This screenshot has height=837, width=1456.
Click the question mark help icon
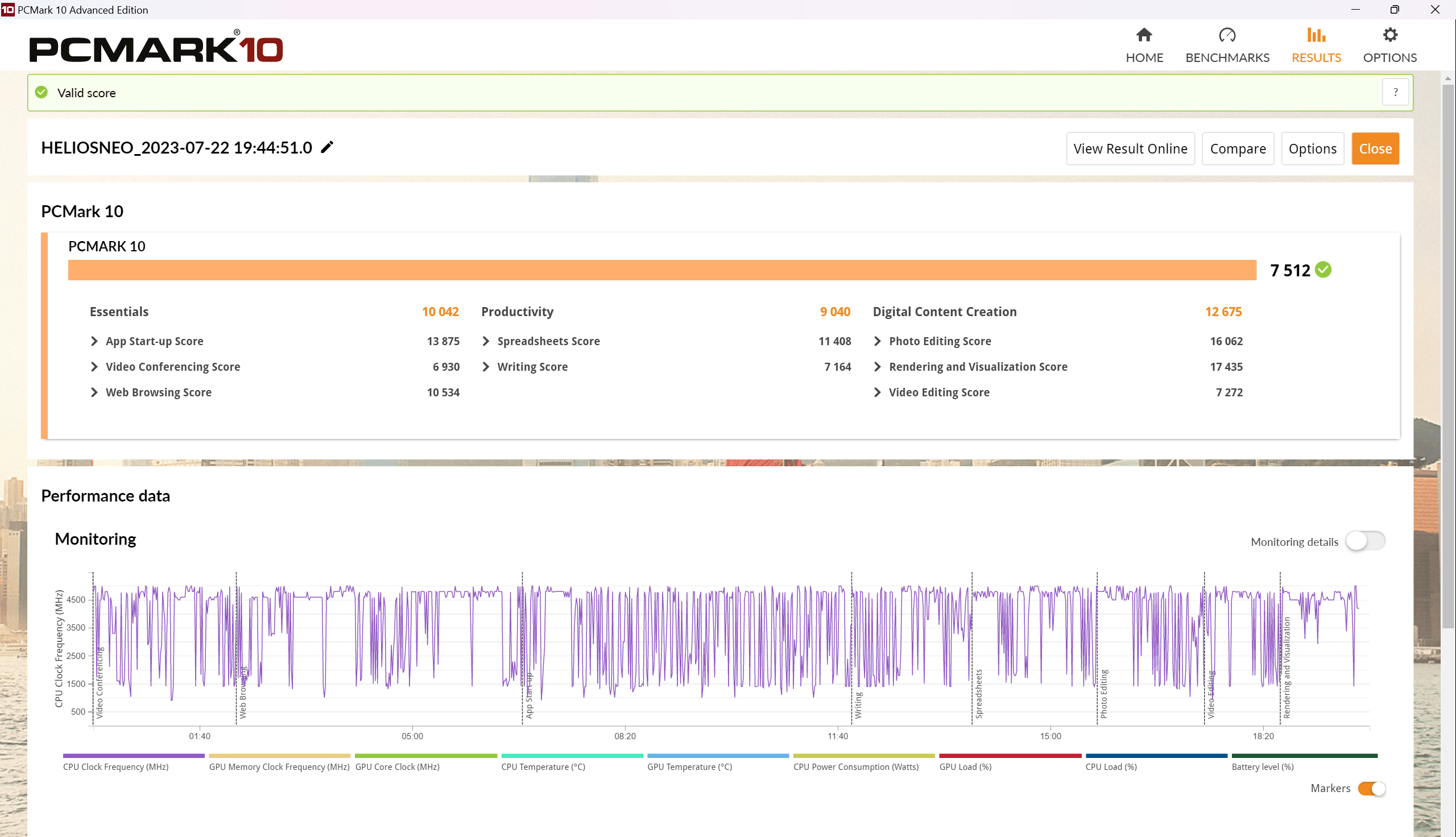point(1395,93)
